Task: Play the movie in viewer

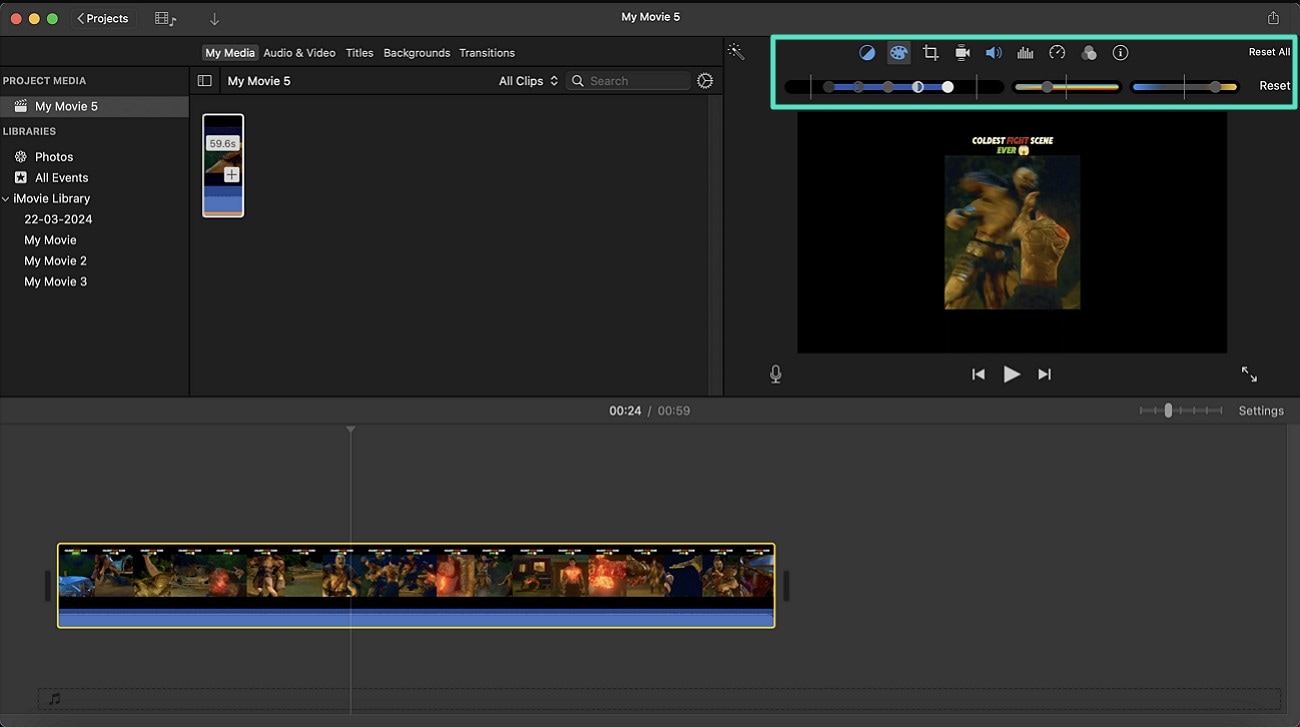Action: pos(1012,374)
